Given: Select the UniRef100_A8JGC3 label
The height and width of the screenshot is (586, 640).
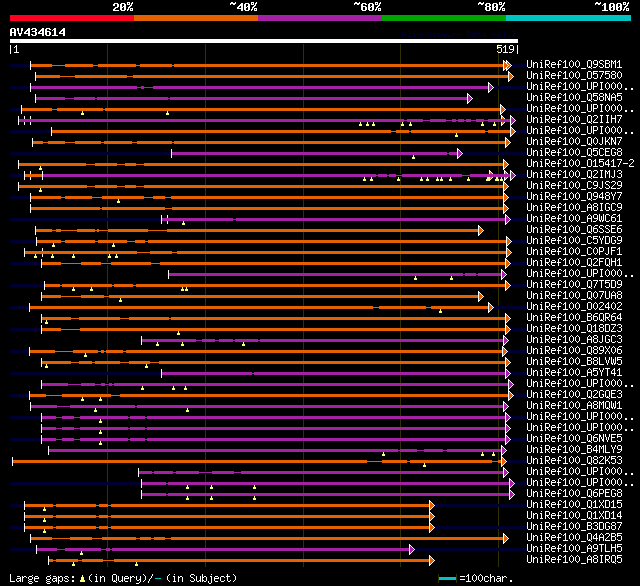Looking at the screenshot, I should [x=574, y=340].
